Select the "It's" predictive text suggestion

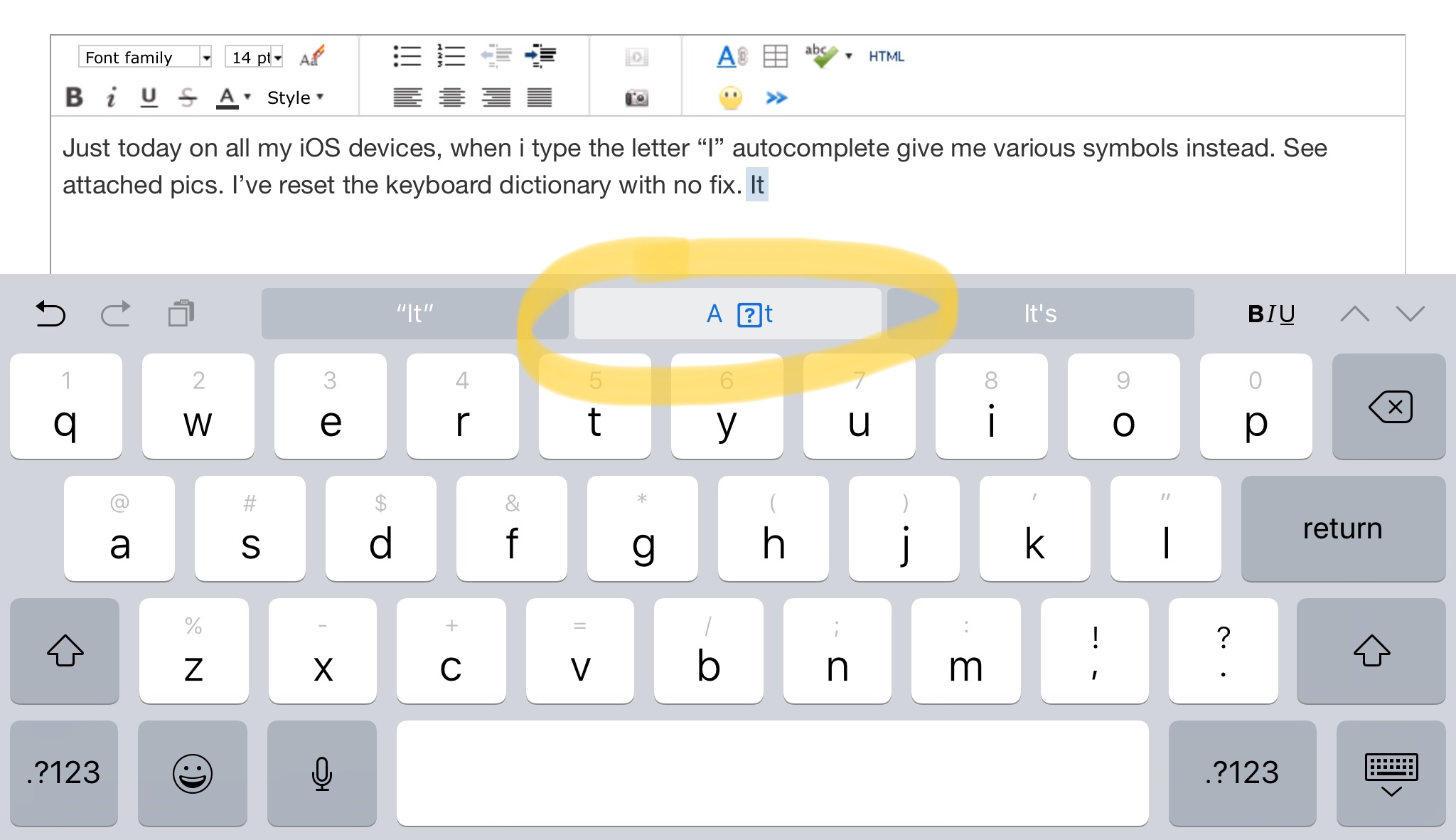(x=1039, y=314)
